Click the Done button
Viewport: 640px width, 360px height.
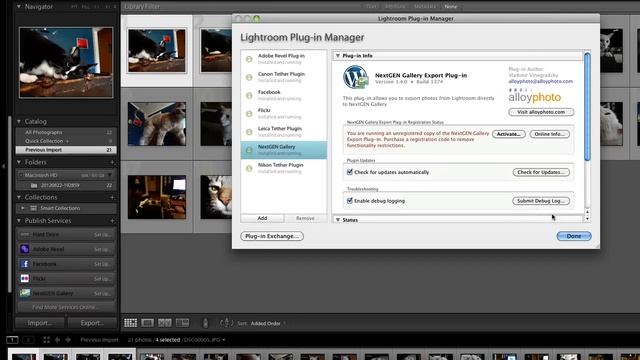coord(574,236)
